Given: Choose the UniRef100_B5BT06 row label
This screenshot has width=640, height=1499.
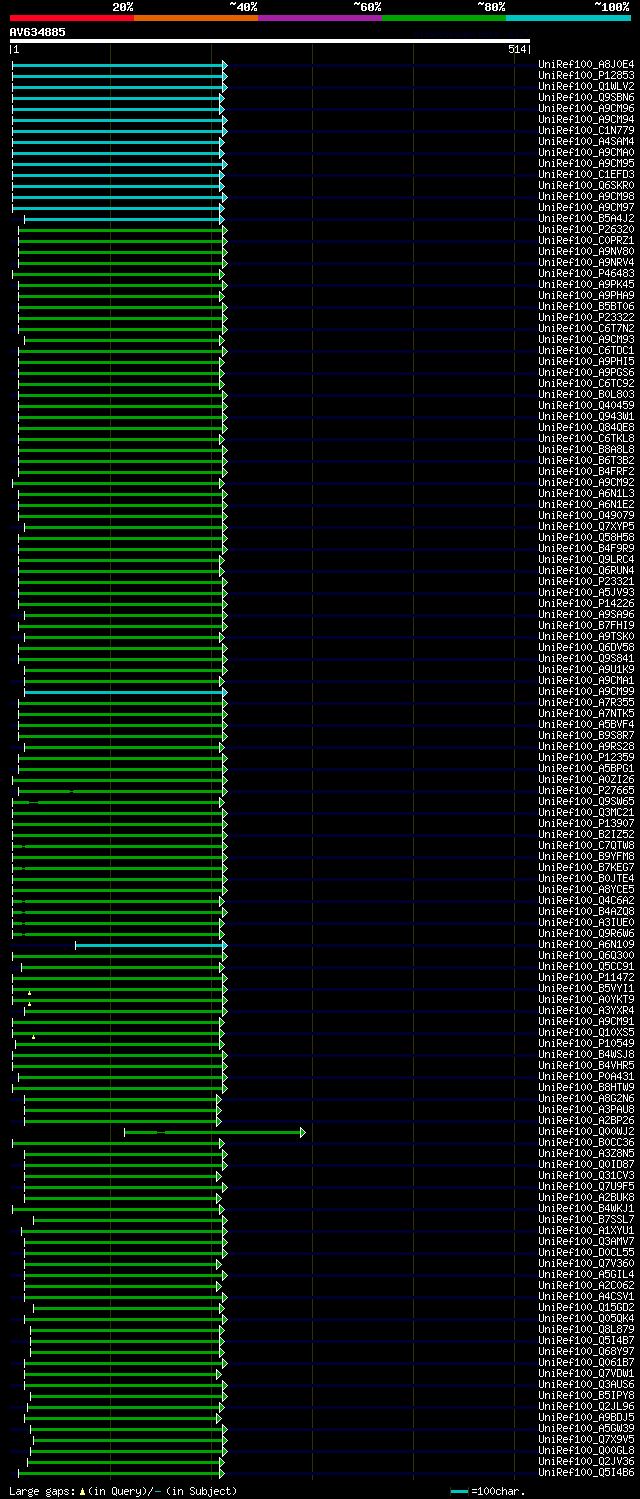Looking at the screenshot, I should (586, 306).
